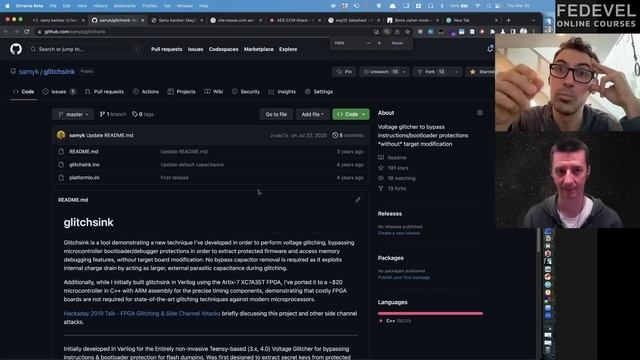Open the Hackaday 2019 Talk link
This screenshot has height=360, width=640.
point(142,313)
